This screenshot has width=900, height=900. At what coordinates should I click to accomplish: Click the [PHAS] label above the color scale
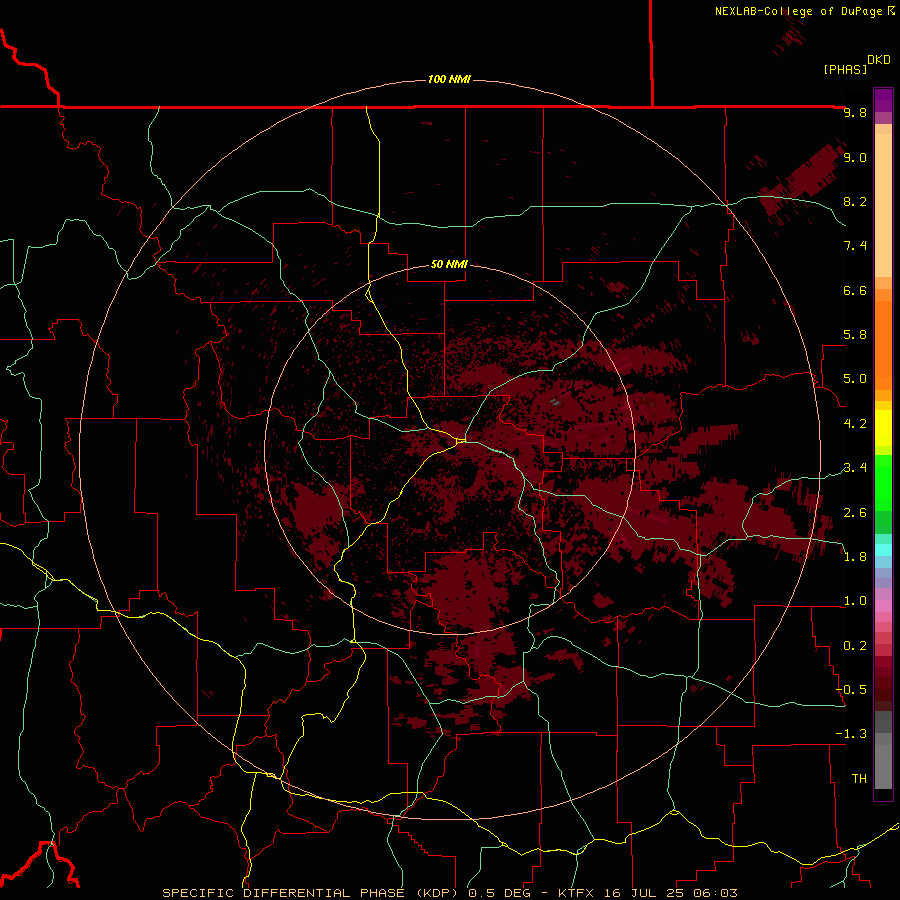(845, 69)
